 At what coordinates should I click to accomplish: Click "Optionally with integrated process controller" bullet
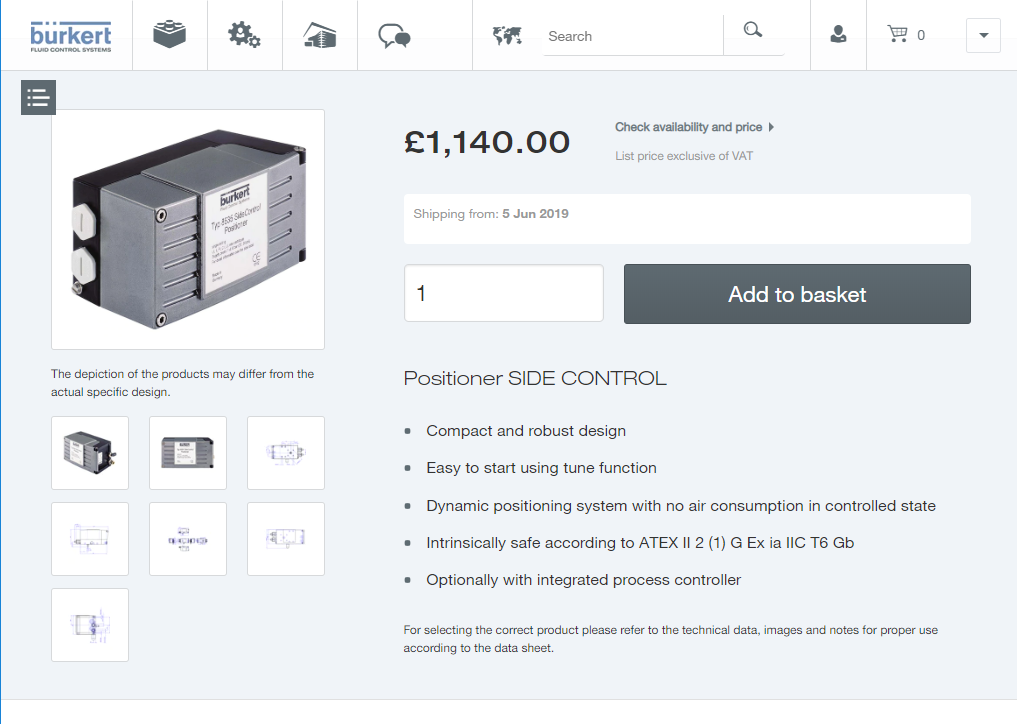point(584,579)
